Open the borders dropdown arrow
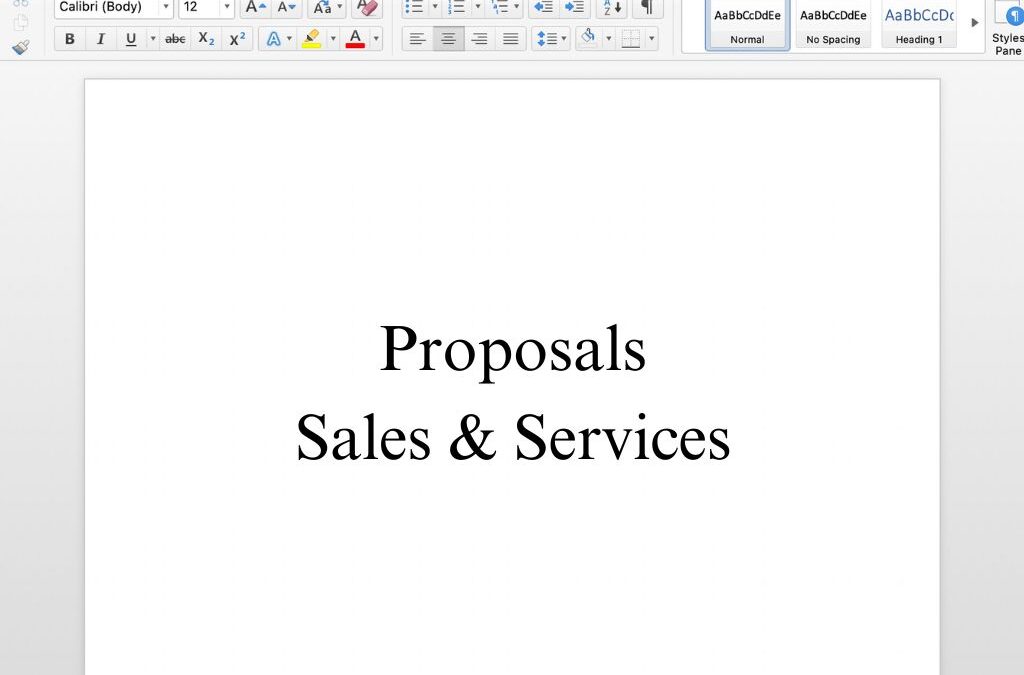This screenshot has width=1024, height=675. pos(652,39)
